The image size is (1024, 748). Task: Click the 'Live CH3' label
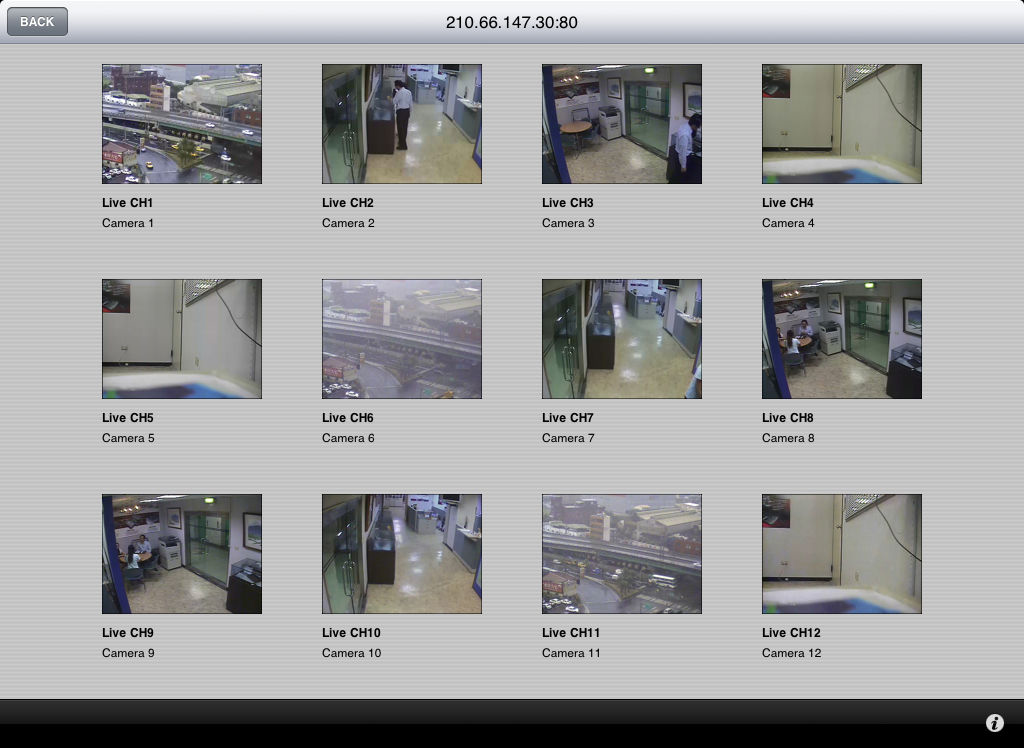pos(568,203)
